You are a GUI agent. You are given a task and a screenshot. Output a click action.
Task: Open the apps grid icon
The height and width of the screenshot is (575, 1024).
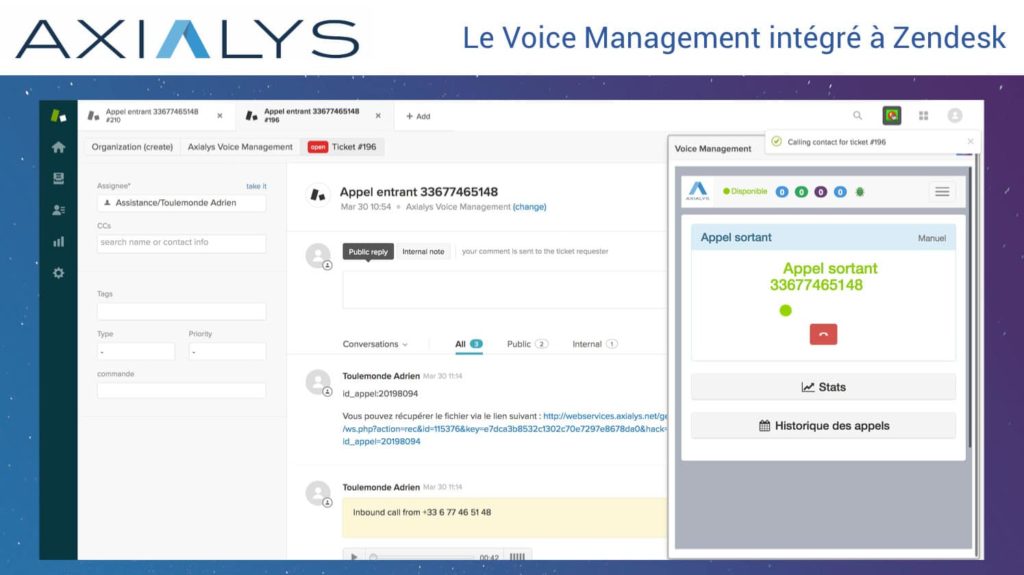coord(923,116)
